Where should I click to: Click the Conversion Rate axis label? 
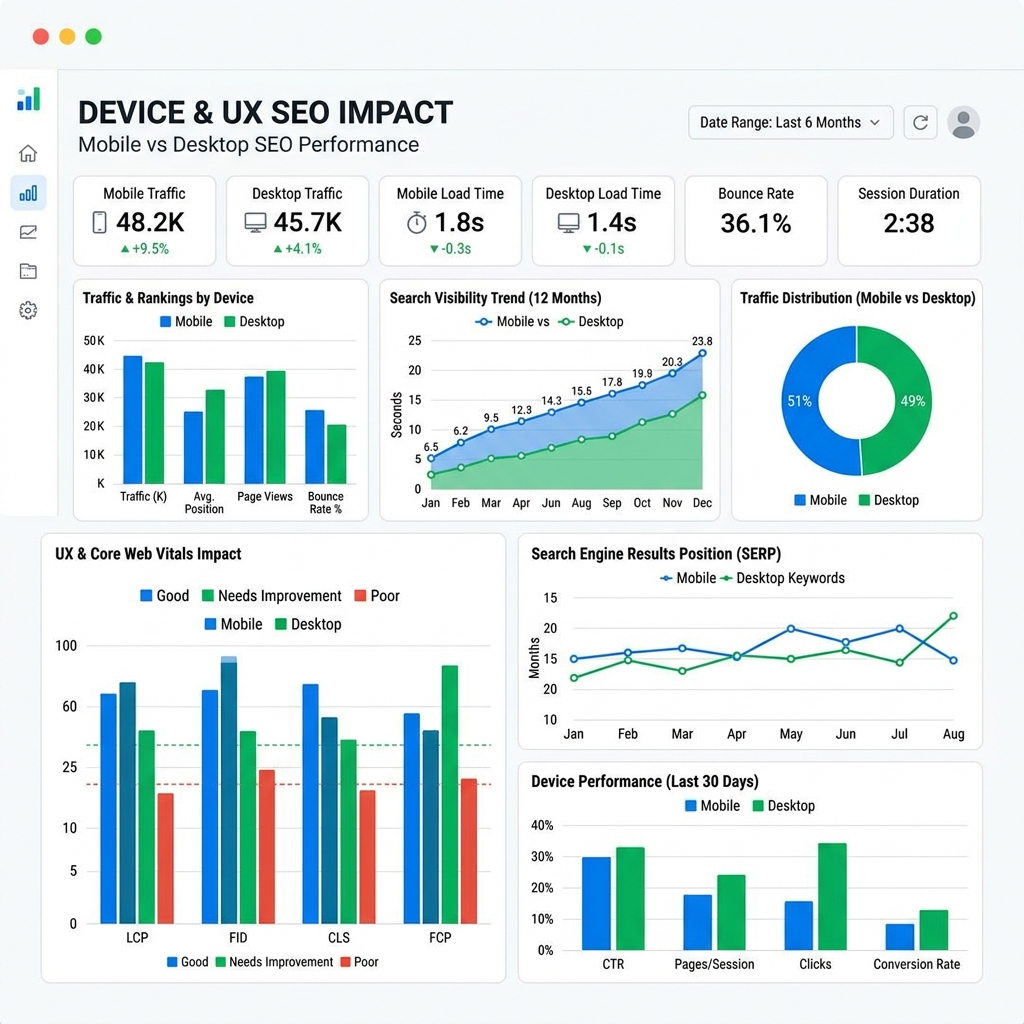916,965
